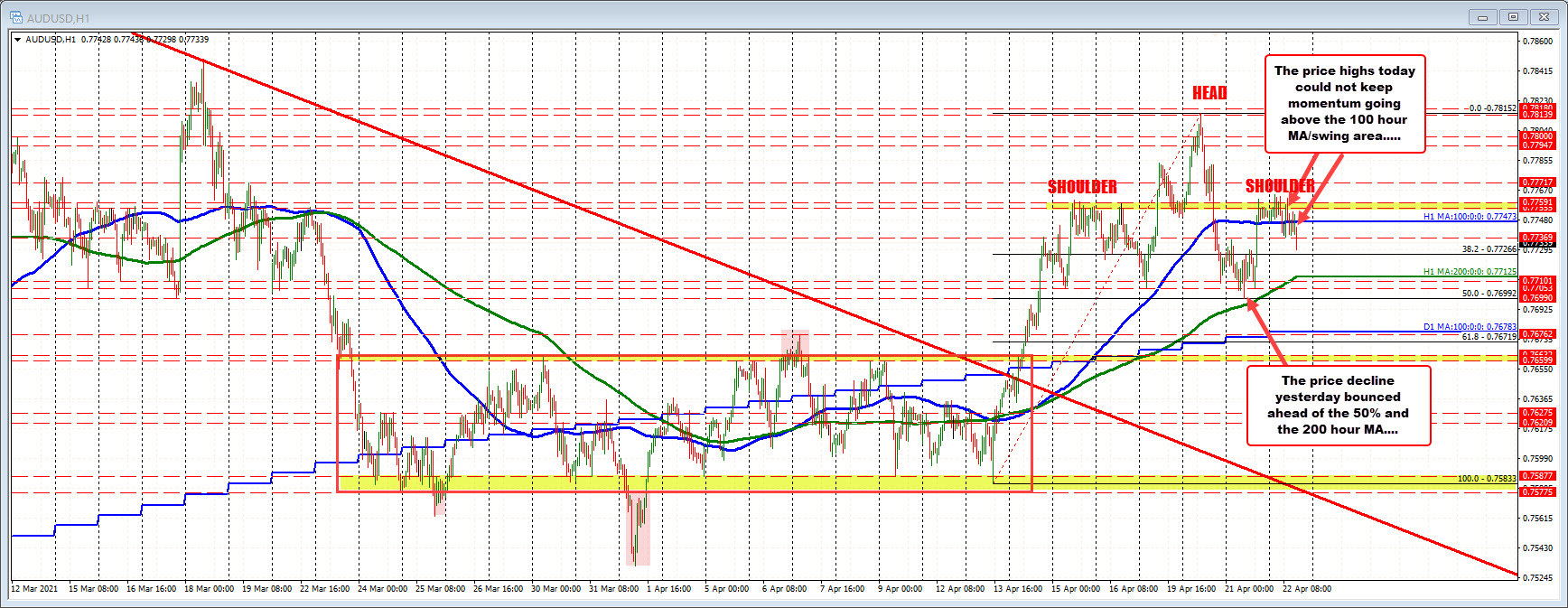Image resolution: width=1568 pixels, height=608 pixels.
Task: Click the 9 Apr 00:00 date label
Action: (x=900, y=589)
